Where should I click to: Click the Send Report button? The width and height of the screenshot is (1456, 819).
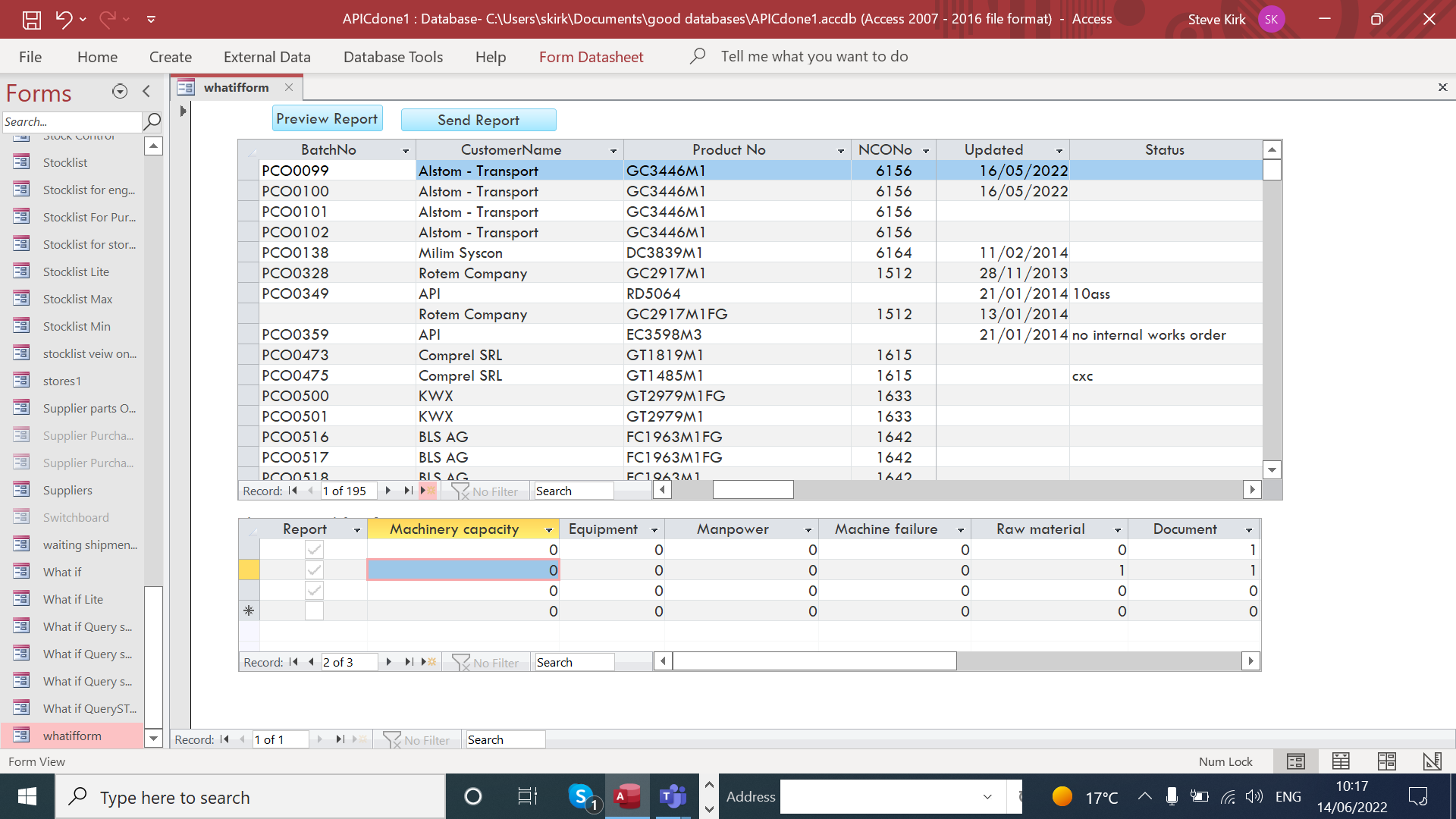coord(478,120)
